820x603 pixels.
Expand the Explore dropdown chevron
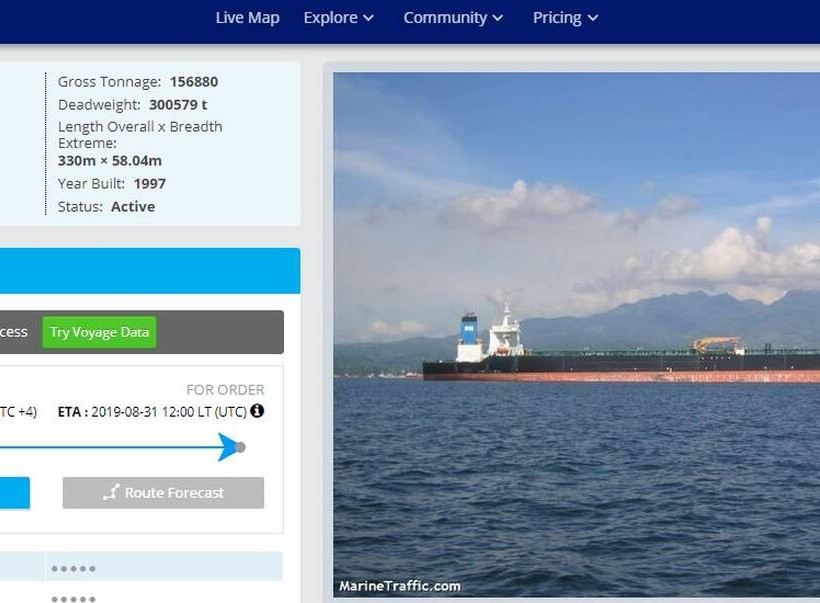(x=368, y=18)
